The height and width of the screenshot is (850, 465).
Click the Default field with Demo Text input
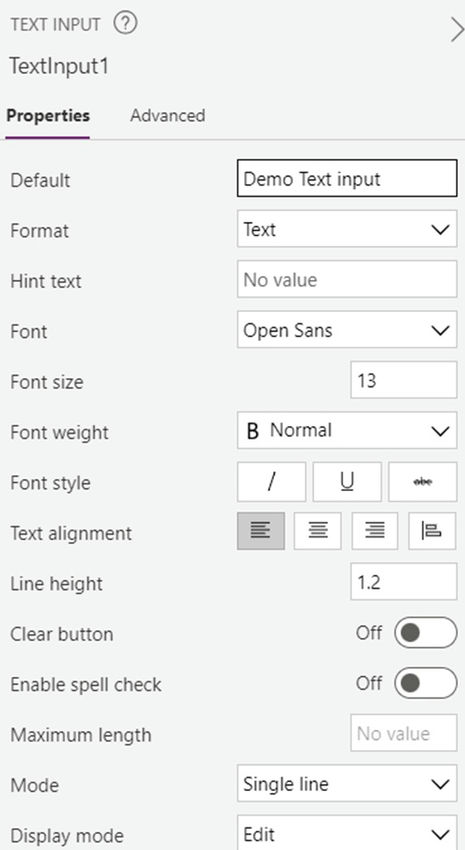click(347, 178)
